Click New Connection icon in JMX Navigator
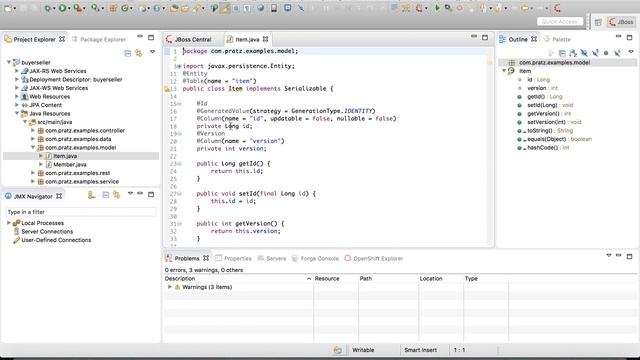The height and width of the screenshot is (360, 640). 91,196
